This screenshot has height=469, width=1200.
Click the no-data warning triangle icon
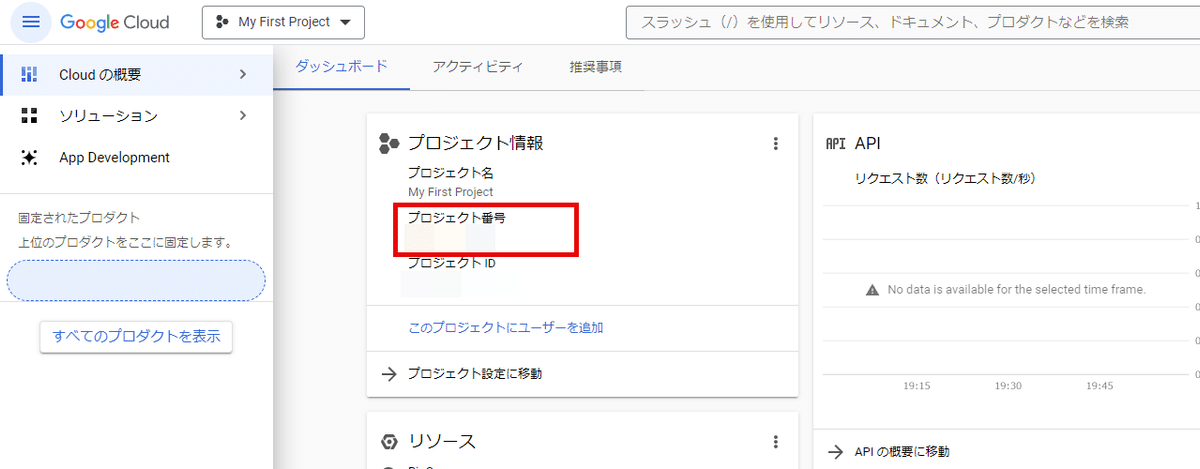[872, 290]
